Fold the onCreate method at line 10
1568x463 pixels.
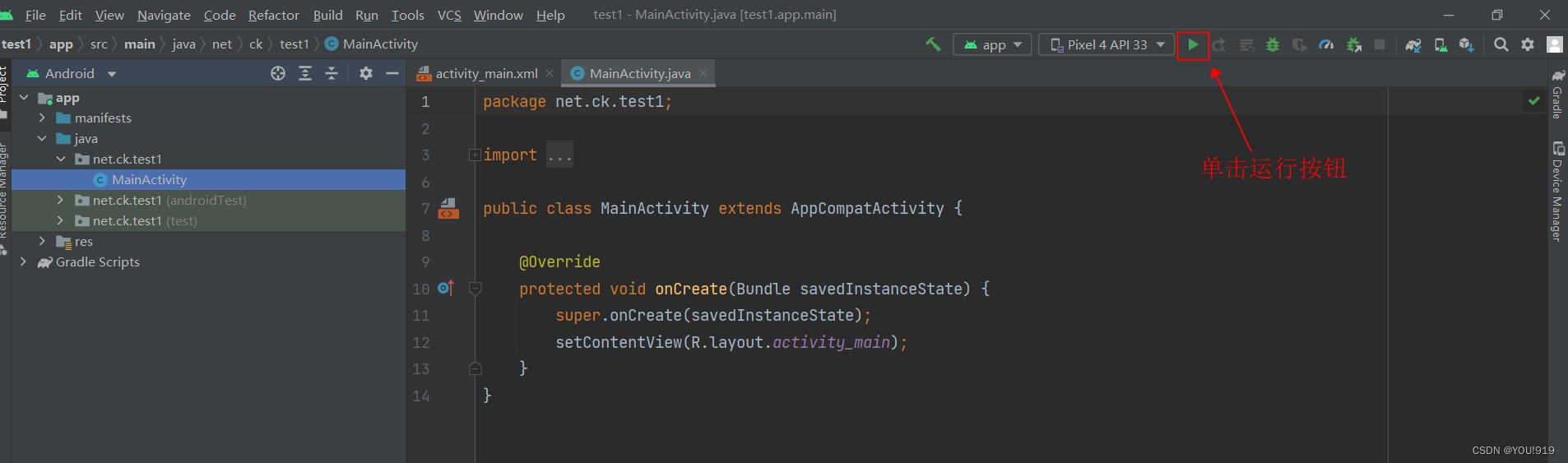pos(475,289)
